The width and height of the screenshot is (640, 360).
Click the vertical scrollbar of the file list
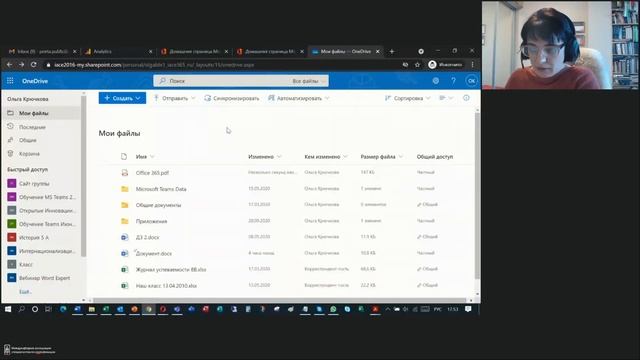tap(477, 196)
